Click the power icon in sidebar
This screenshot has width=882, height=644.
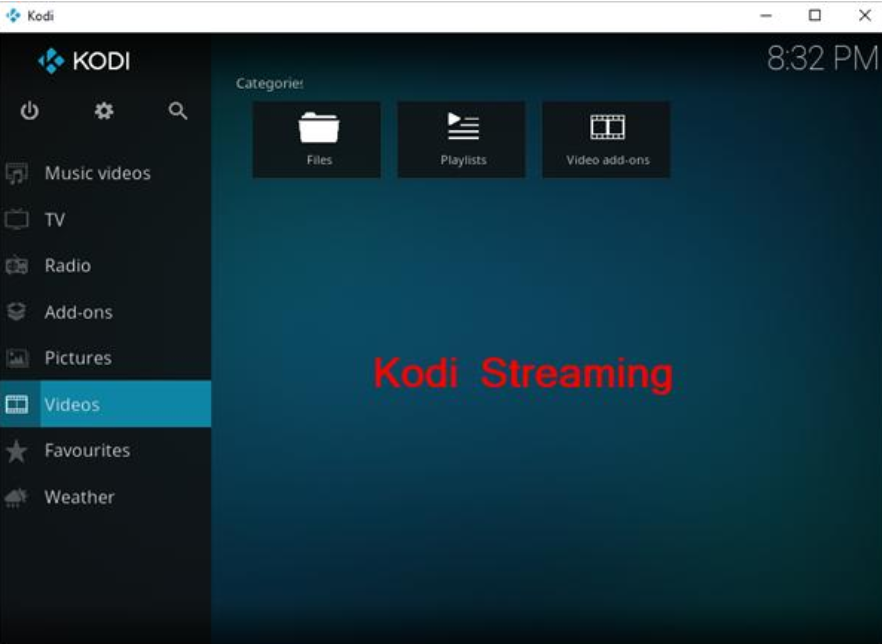coord(30,111)
